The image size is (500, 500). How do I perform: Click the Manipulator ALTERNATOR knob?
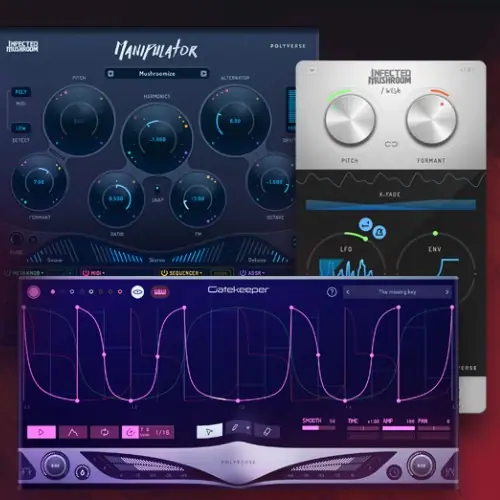235,121
